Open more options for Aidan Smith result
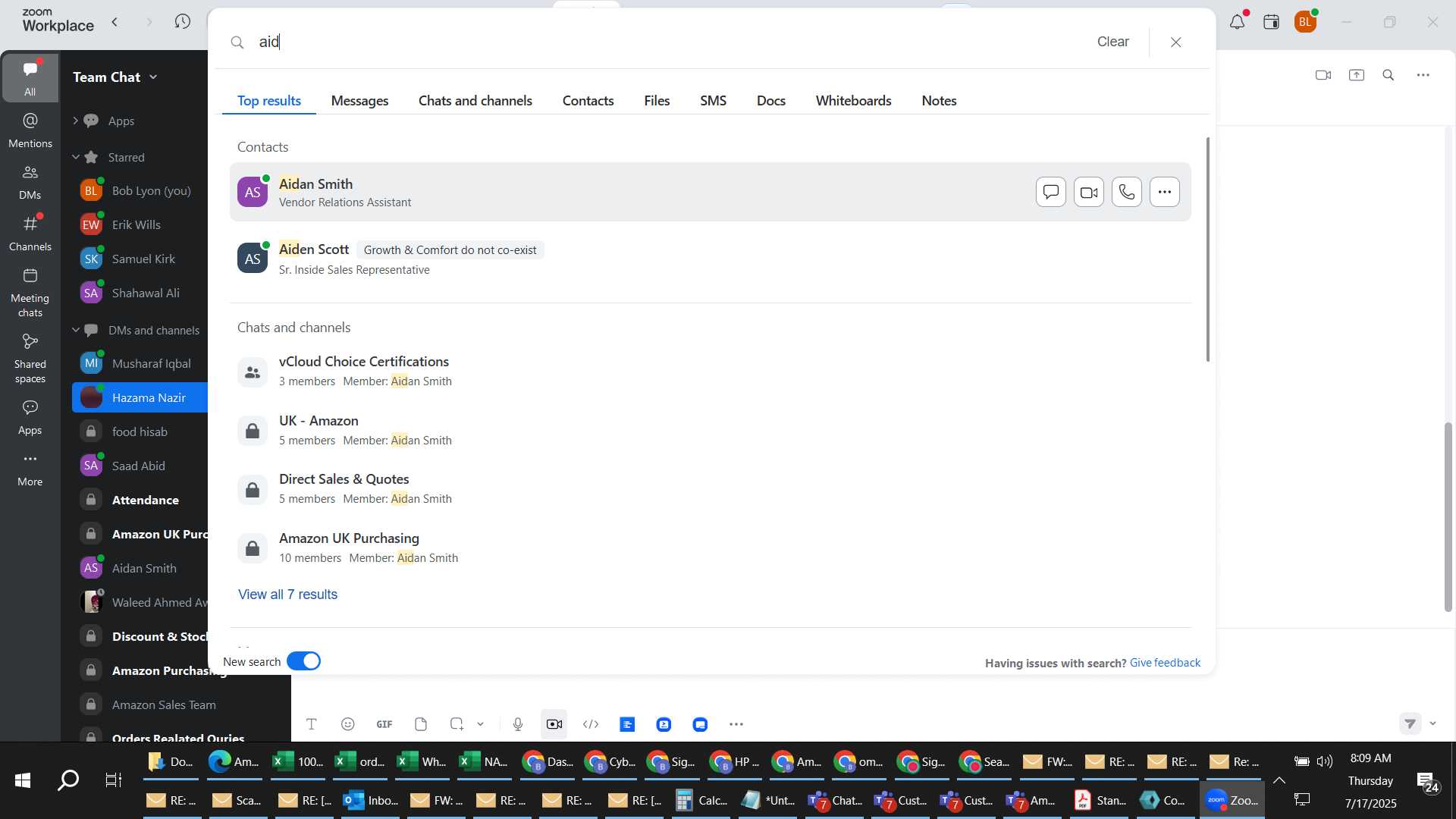1456x819 pixels. tap(1164, 192)
